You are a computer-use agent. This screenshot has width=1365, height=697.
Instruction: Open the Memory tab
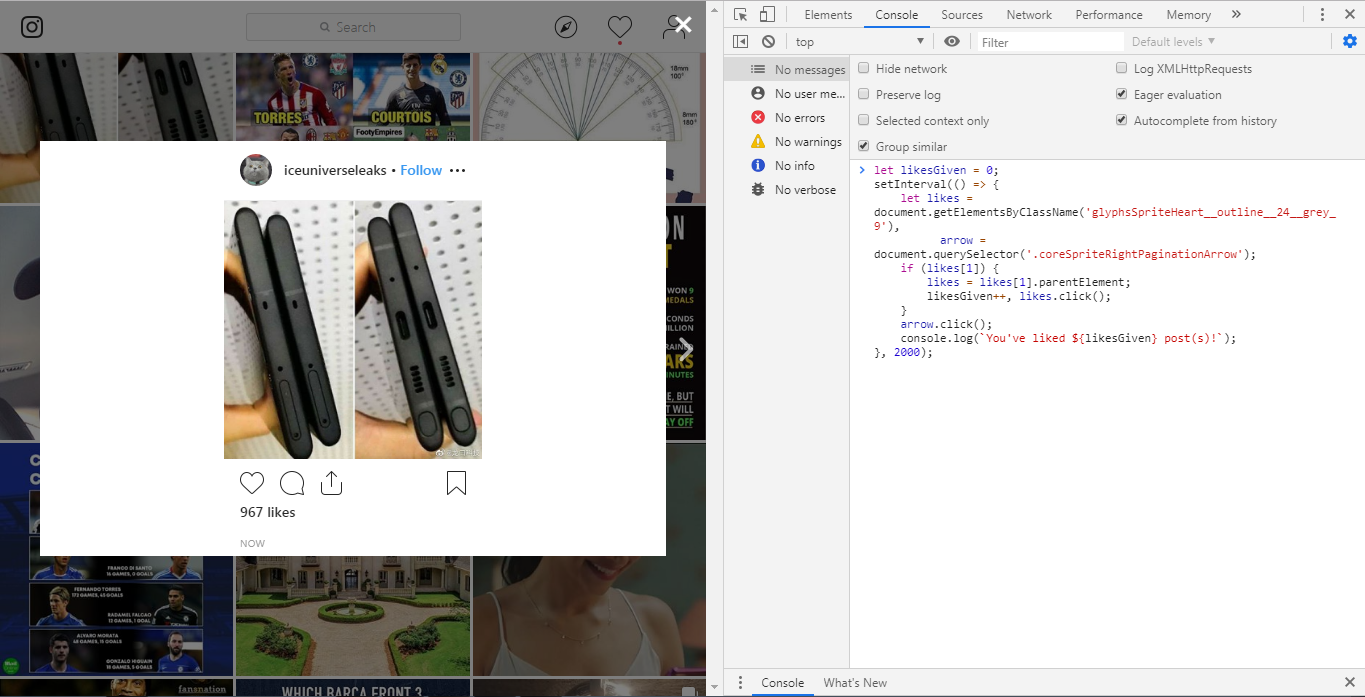click(x=1188, y=15)
